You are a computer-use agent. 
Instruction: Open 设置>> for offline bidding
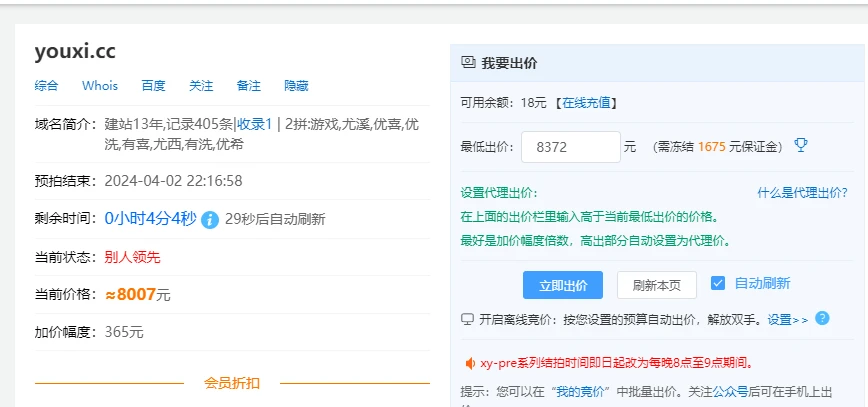(x=788, y=320)
